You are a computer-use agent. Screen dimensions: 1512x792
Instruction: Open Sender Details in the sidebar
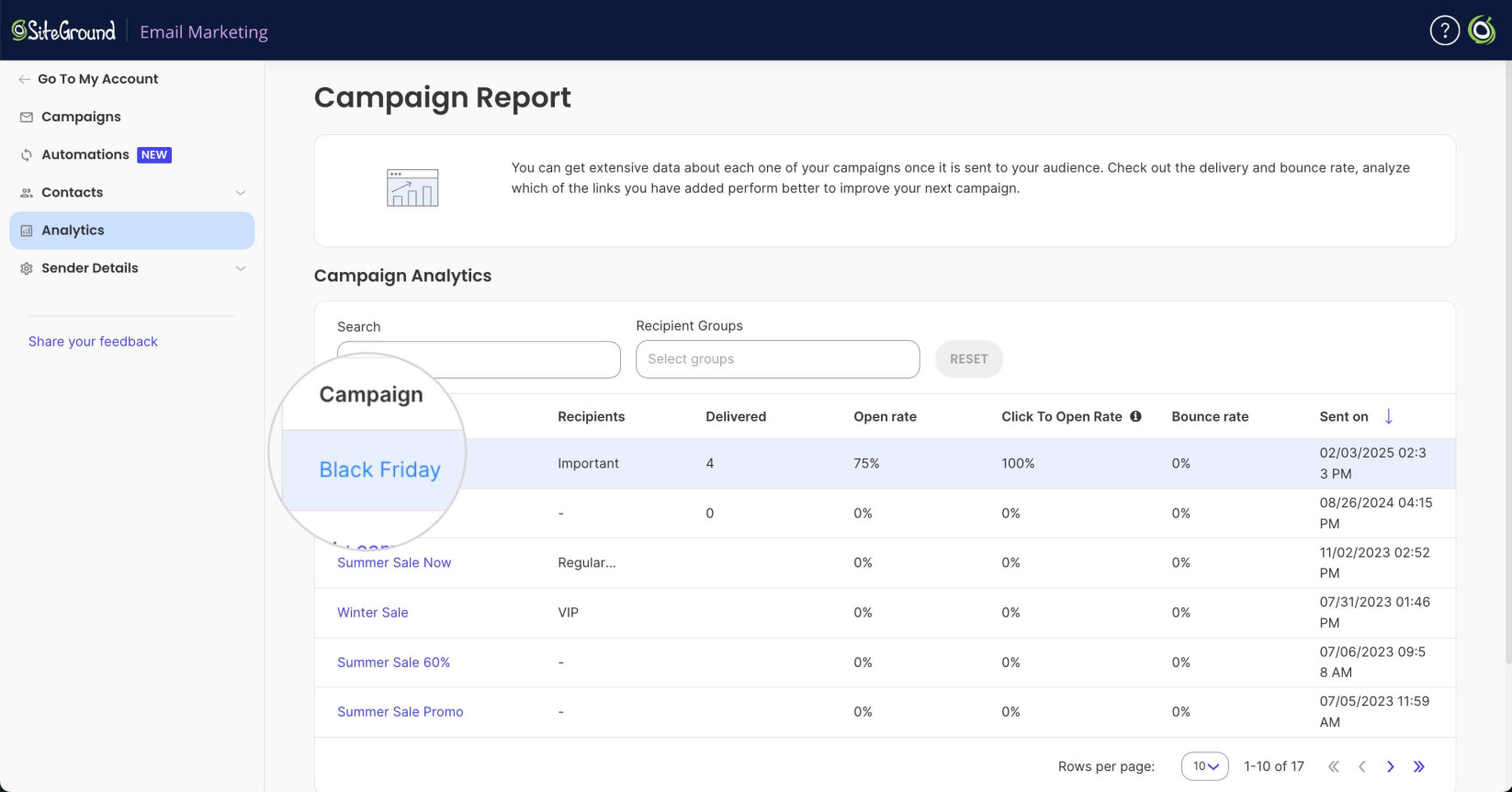coord(90,268)
